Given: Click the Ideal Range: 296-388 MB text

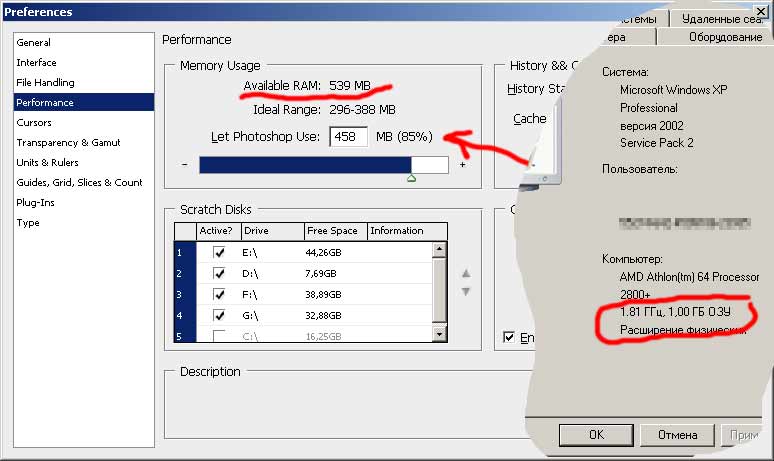Looking at the screenshot, I should (x=324, y=110).
